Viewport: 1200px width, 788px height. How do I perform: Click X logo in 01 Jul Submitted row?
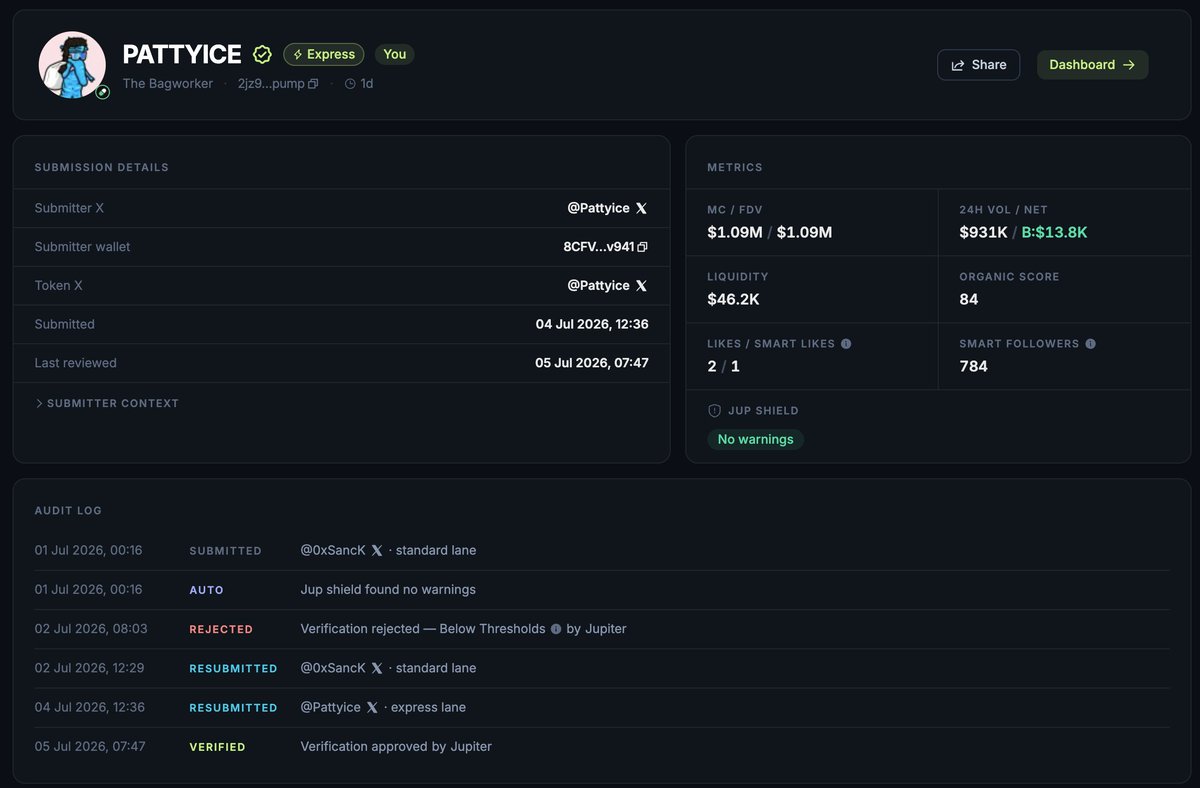377,550
